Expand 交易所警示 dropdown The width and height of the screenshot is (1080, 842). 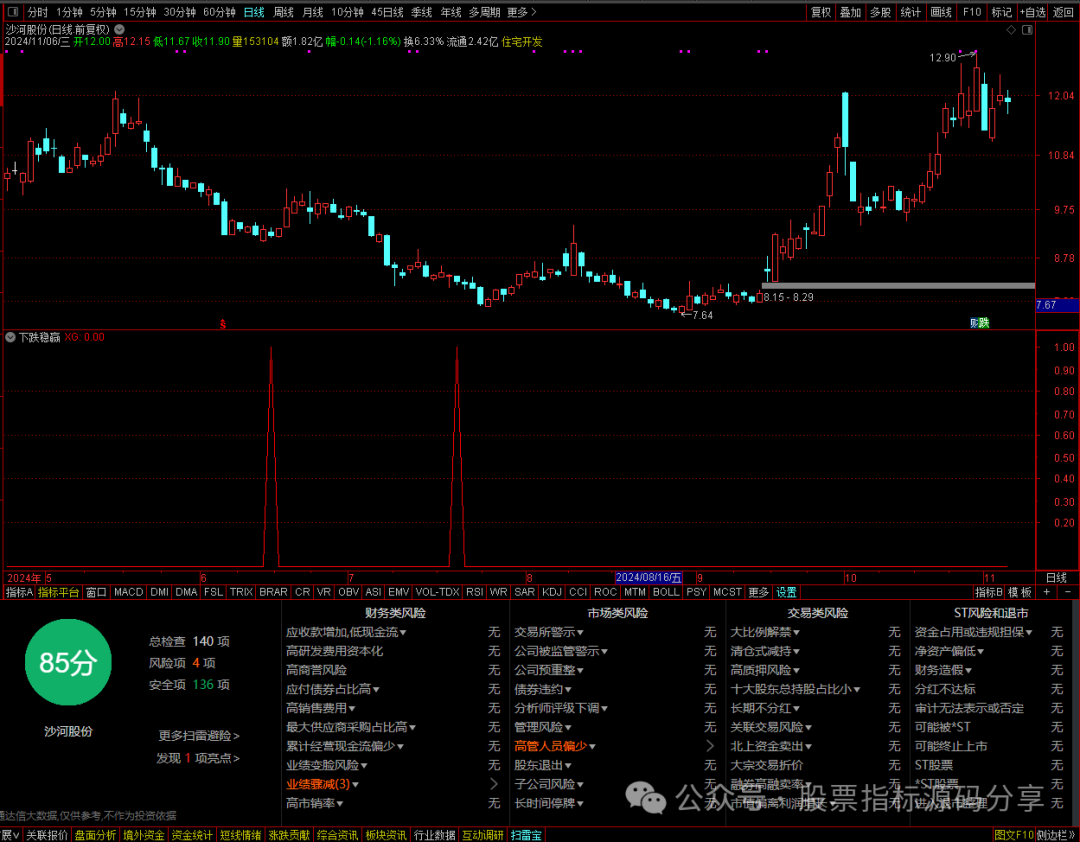coord(549,632)
